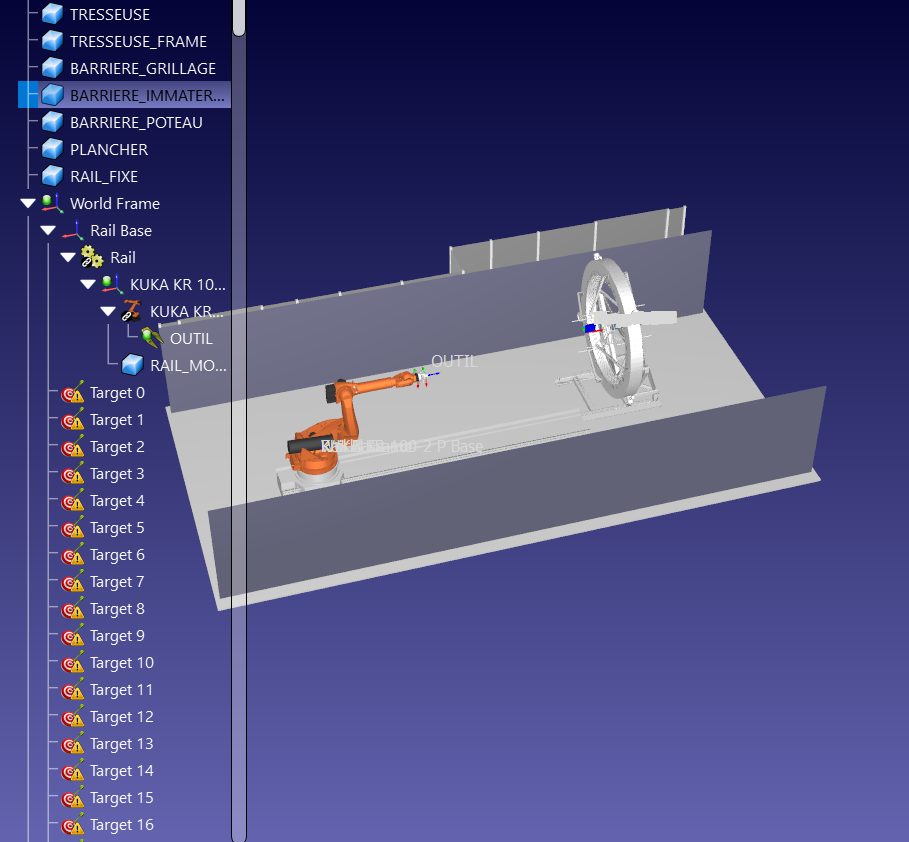Select Target 16 in the tree
This screenshot has height=842, width=909.
[121, 825]
